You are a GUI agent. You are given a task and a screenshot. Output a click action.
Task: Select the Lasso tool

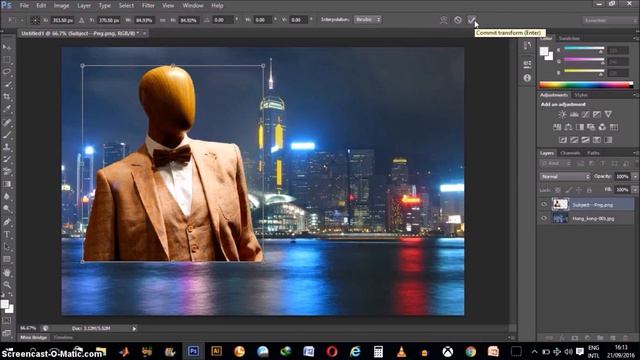tap(7, 72)
